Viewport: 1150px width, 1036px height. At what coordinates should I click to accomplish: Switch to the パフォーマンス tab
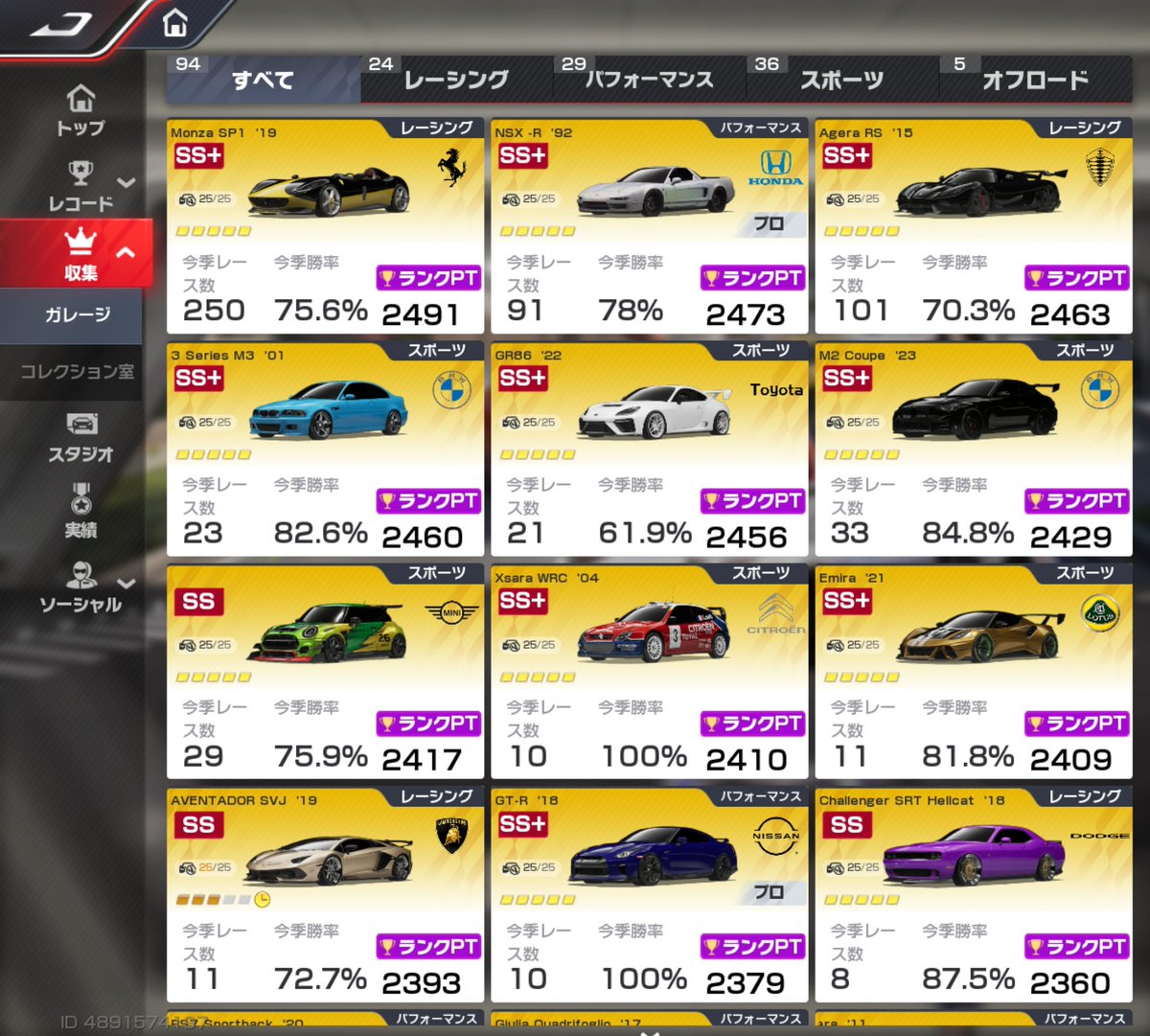coord(650,79)
